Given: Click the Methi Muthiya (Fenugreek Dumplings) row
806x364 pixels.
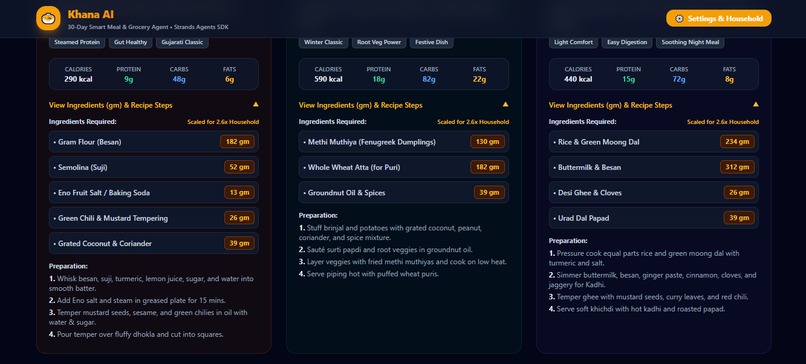Looking at the screenshot, I should [x=404, y=141].
